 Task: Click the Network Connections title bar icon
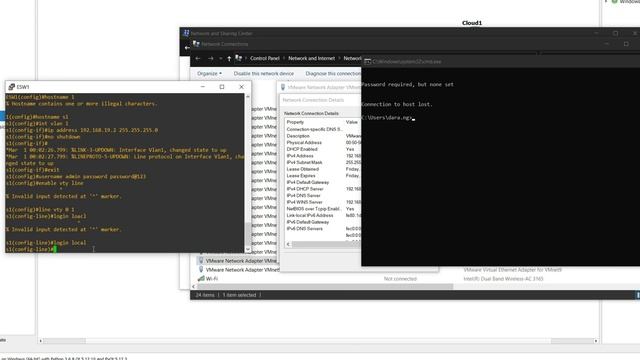196,44
